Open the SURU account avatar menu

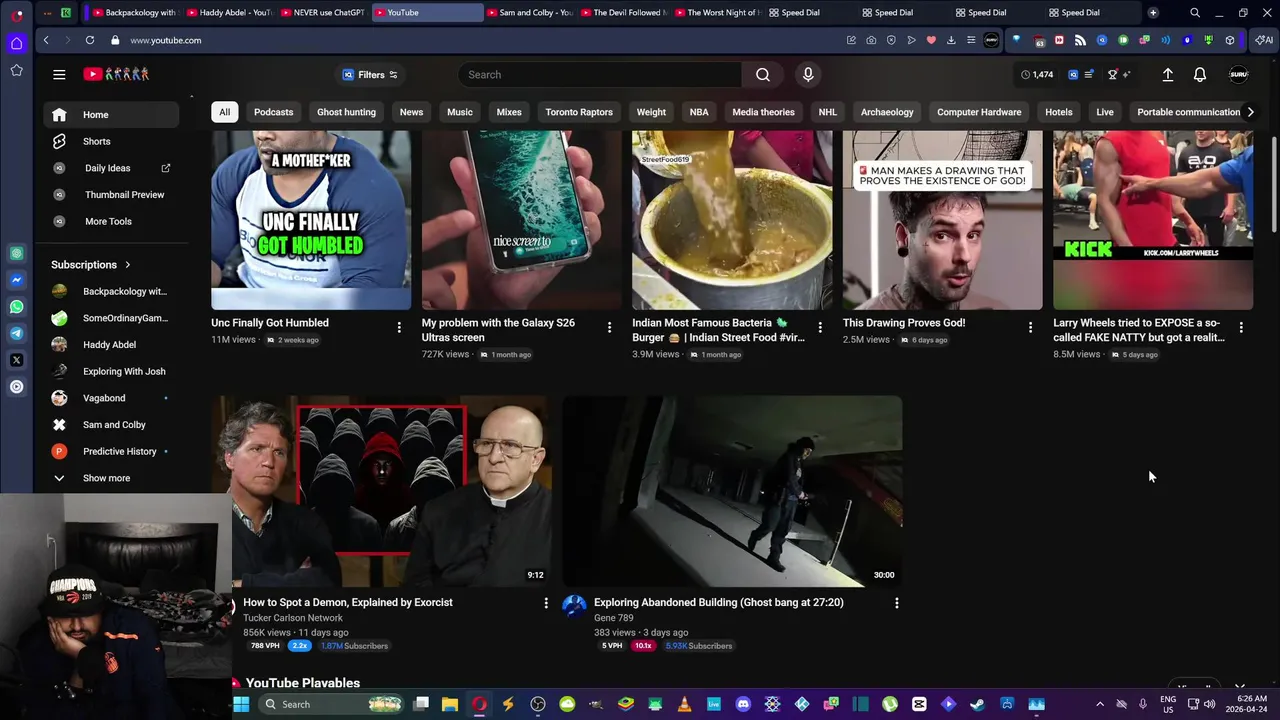pyautogui.click(x=1238, y=74)
